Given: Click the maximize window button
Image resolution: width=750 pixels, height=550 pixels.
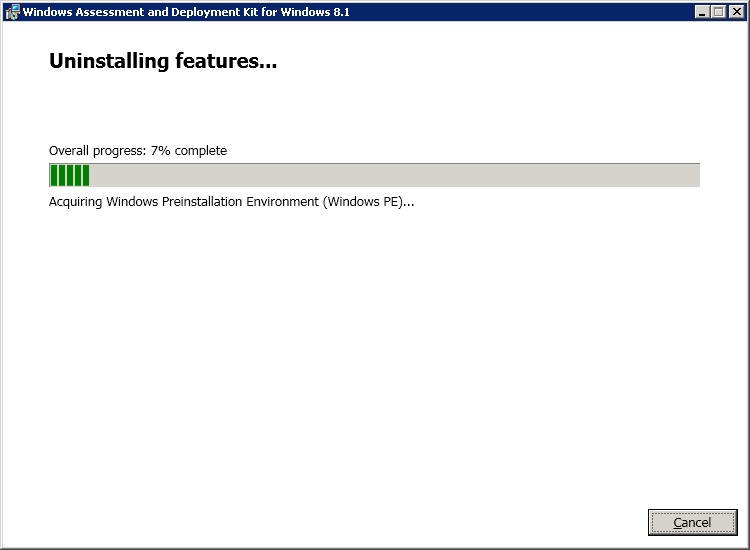Looking at the screenshot, I should click(718, 12).
